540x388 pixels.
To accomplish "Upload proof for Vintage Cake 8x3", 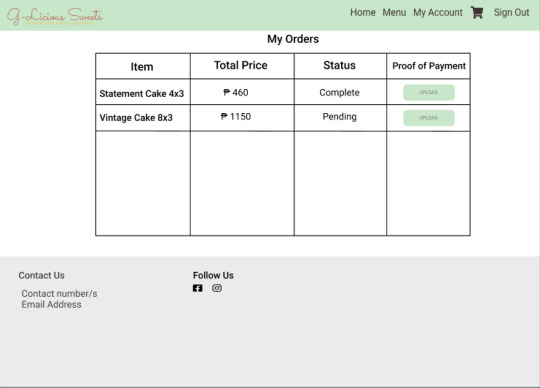I will pyautogui.click(x=429, y=118).
